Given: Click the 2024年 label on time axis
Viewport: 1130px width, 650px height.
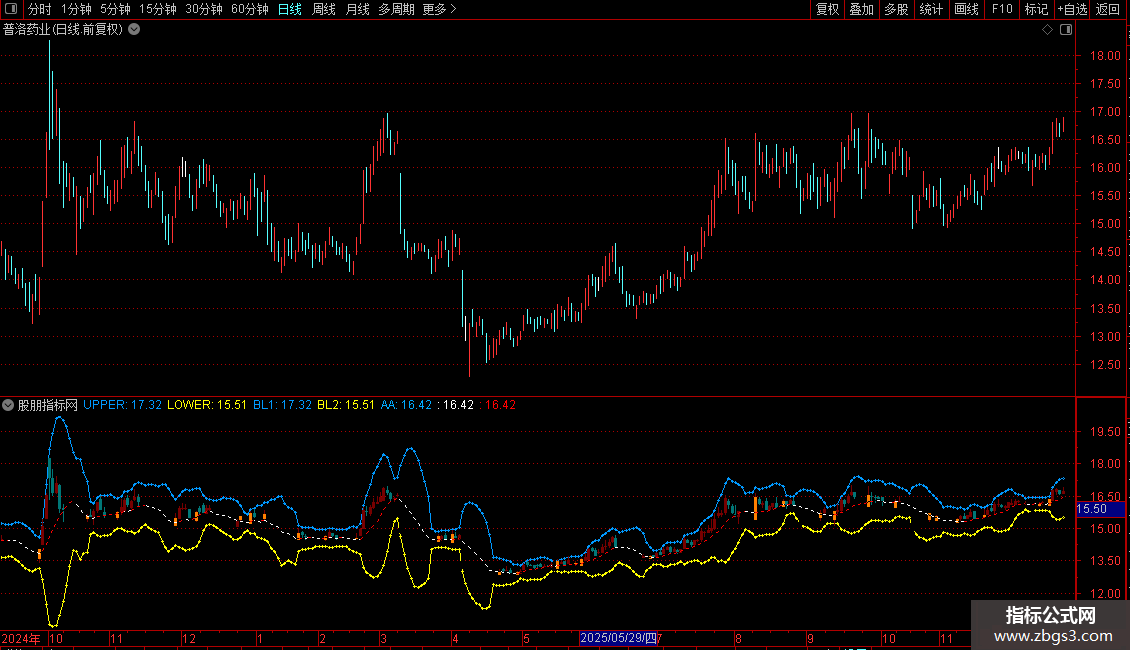Looking at the screenshot, I should pyautogui.click(x=21, y=638).
